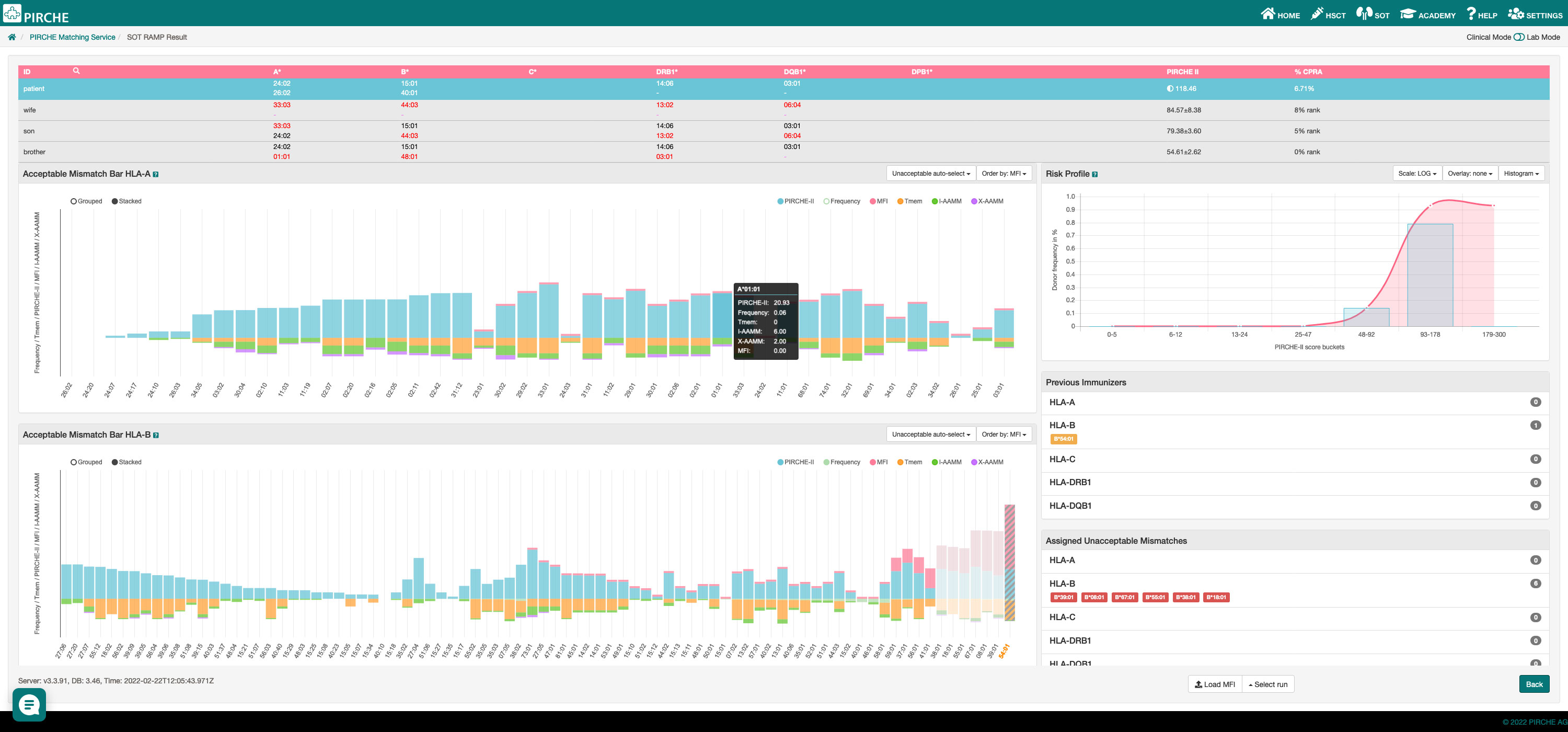Select the son donor row
The width and height of the screenshot is (1568, 732).
click(x=783, y=131)
